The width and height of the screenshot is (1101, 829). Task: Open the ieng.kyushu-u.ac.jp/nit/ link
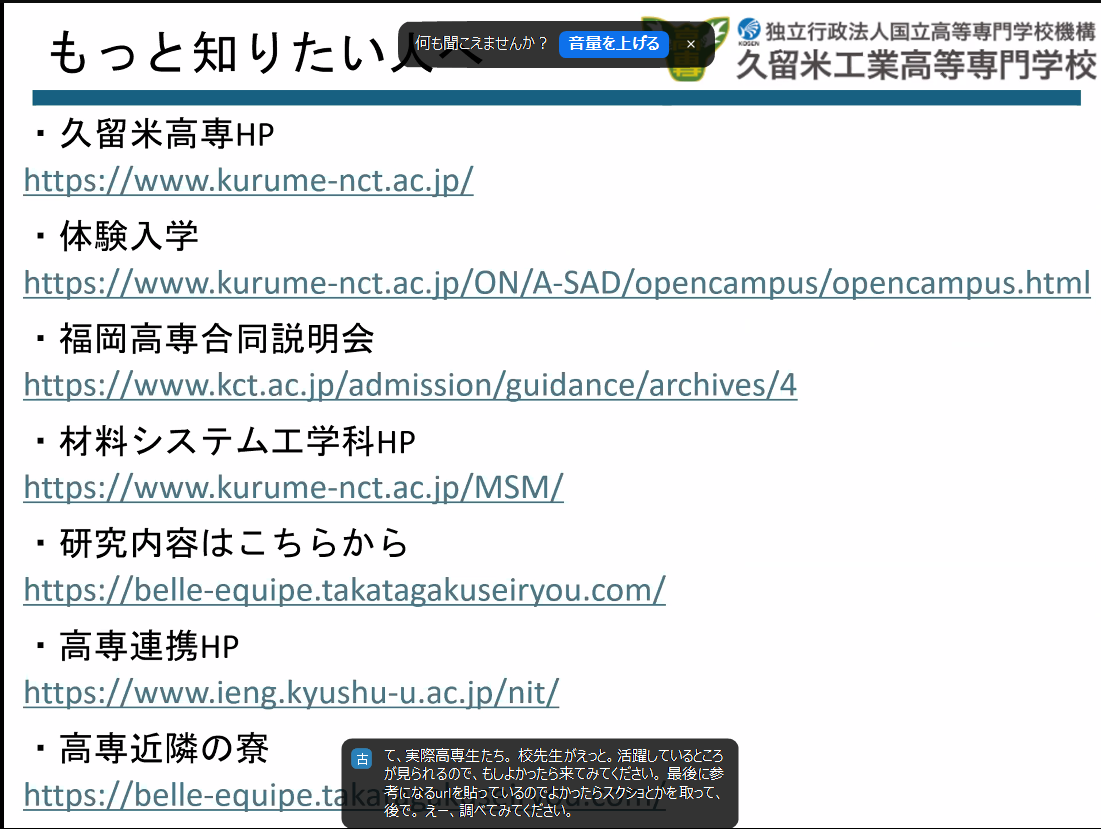click(x=291, y=692)
